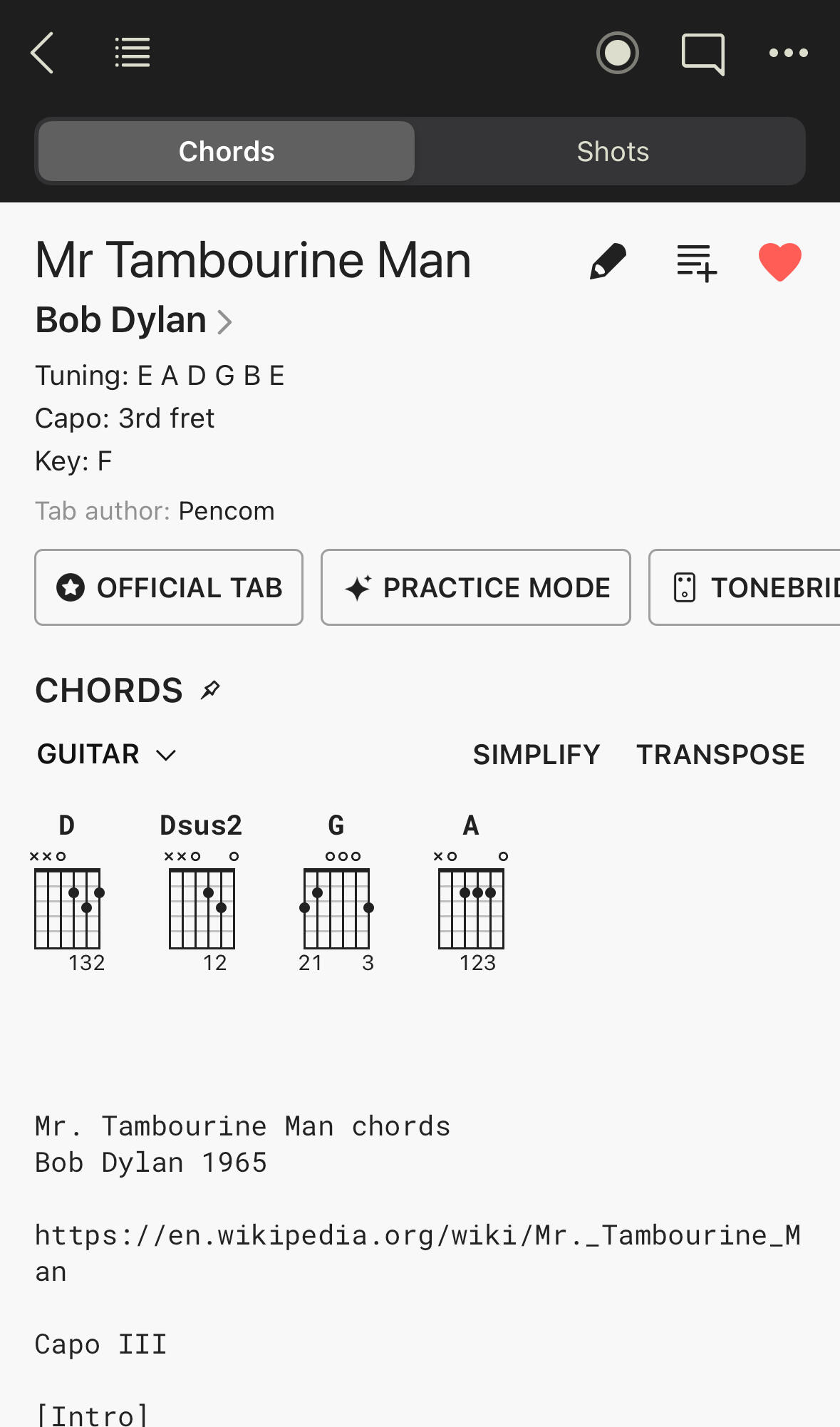Screen dimensions: 840x1427
Task: Toggle the red heart favorite
Action: (x=779, y=262)
